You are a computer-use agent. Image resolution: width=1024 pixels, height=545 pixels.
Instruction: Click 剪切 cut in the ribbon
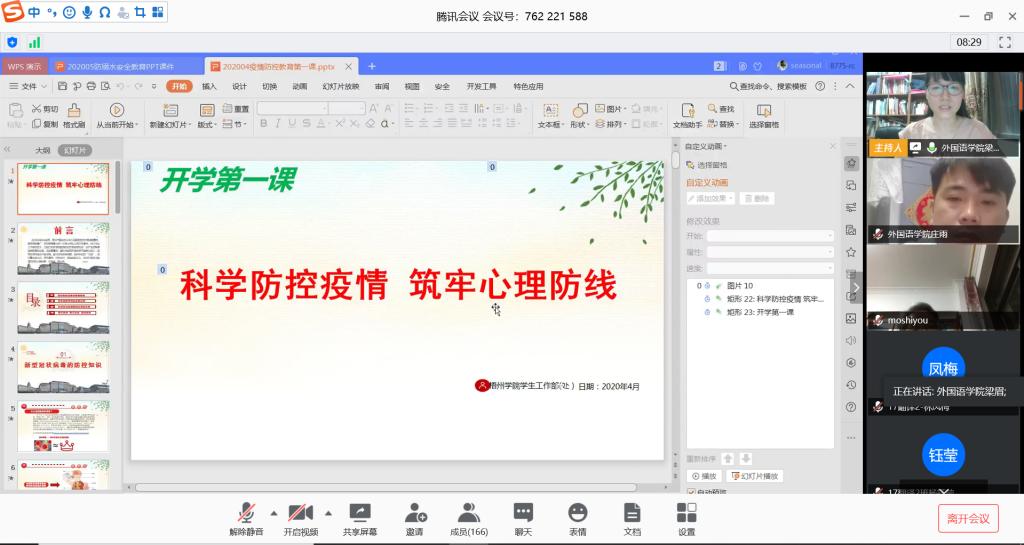45,109
